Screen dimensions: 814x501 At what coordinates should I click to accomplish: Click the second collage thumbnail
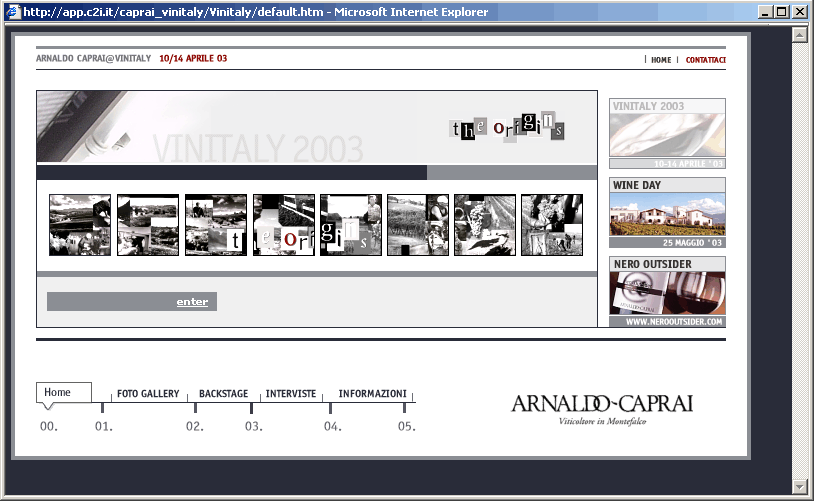point(148,225)
